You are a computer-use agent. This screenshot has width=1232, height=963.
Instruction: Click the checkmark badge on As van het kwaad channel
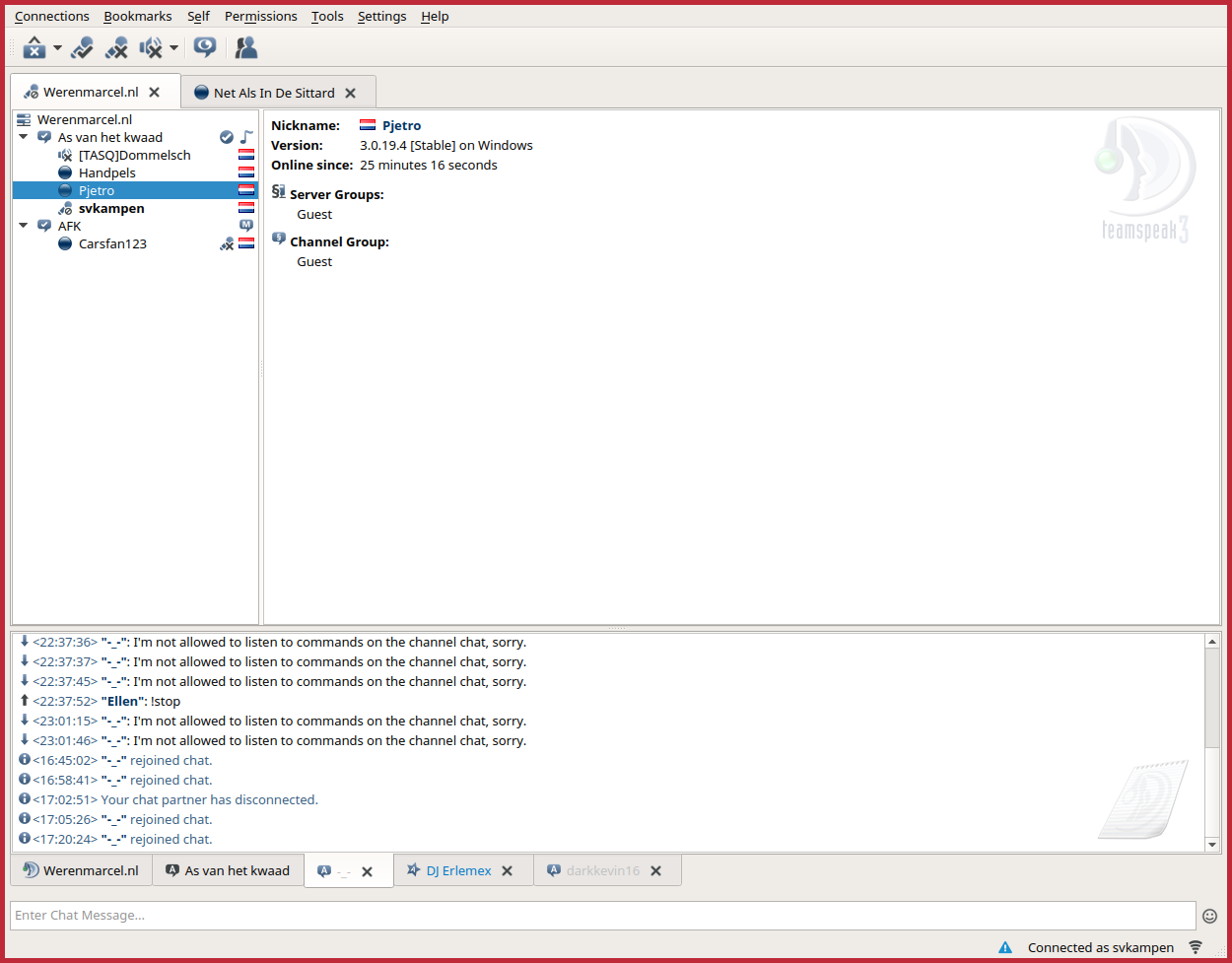pyautogui.click(x=227, y=137)
